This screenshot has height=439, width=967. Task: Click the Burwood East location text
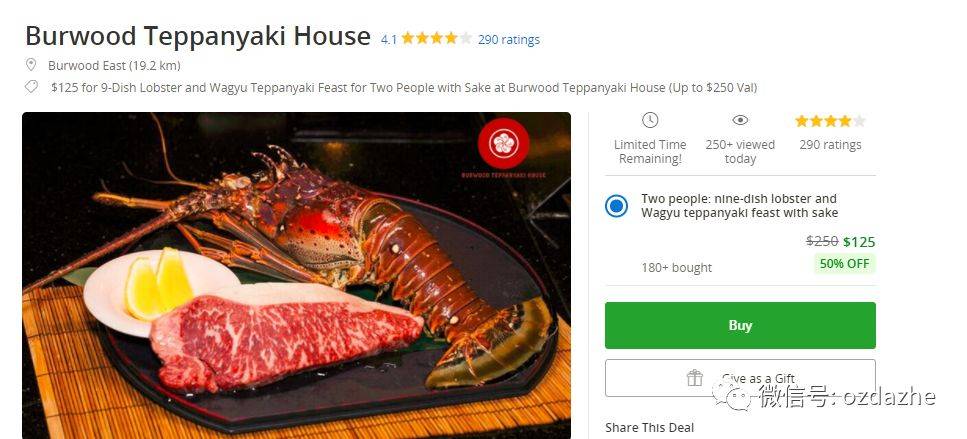click(114, 65)
